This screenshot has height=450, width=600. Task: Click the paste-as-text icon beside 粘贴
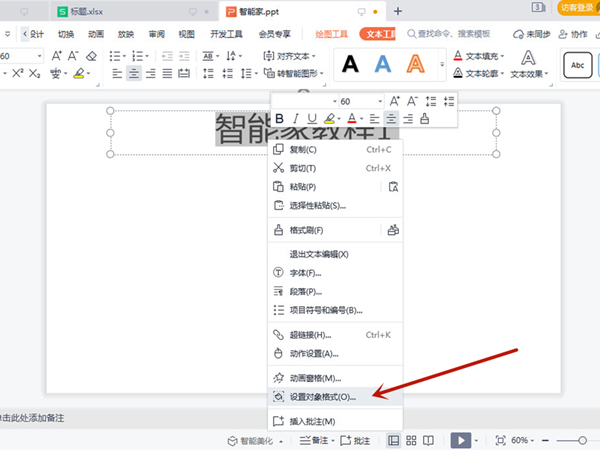[x=393, y=187]
